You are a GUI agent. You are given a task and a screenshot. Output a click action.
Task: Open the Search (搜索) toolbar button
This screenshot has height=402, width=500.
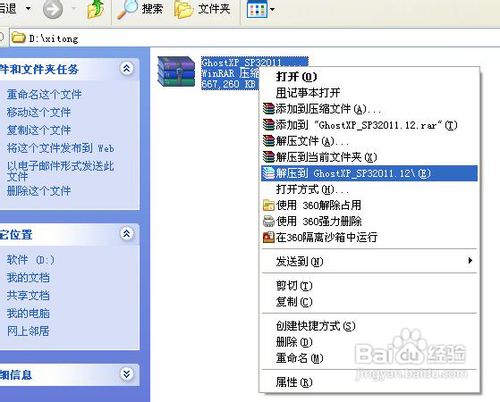click(140, 9)
